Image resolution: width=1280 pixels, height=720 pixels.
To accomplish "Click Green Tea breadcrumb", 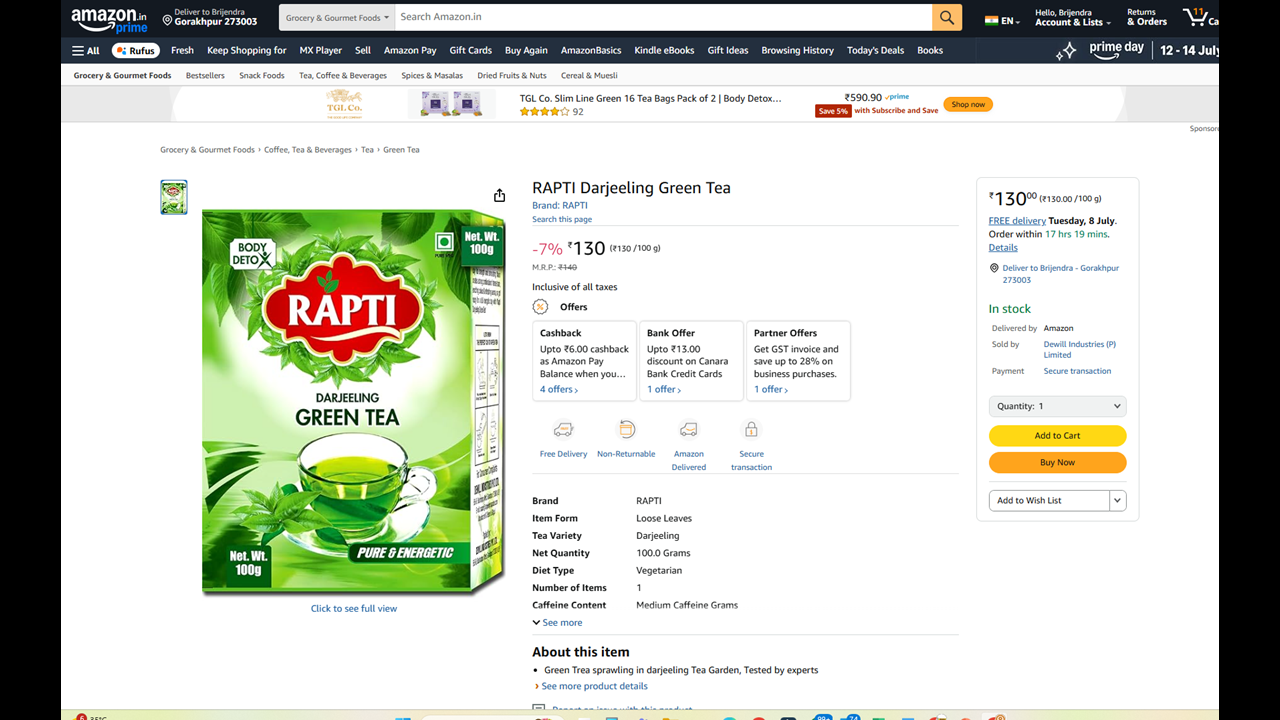I will 401,150.
